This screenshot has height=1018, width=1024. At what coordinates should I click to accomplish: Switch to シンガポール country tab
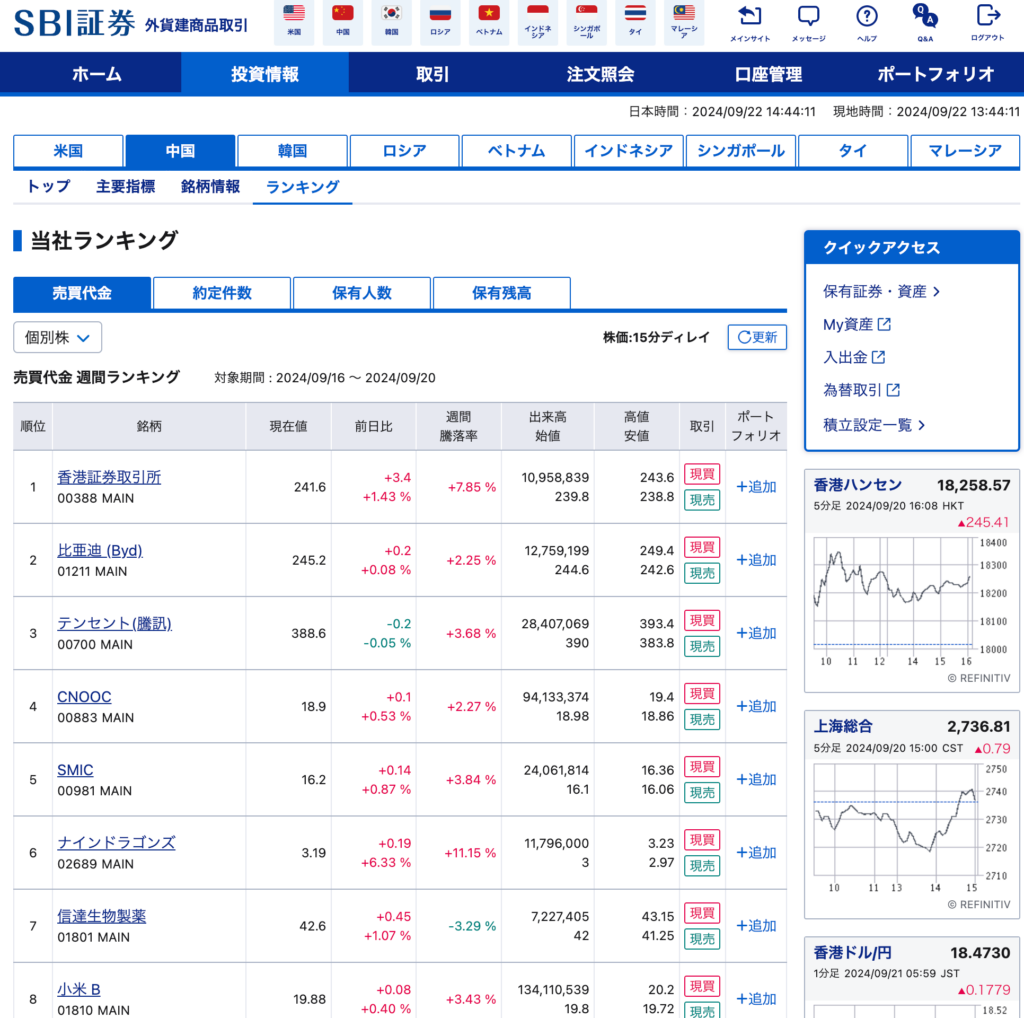pos(741,151)
